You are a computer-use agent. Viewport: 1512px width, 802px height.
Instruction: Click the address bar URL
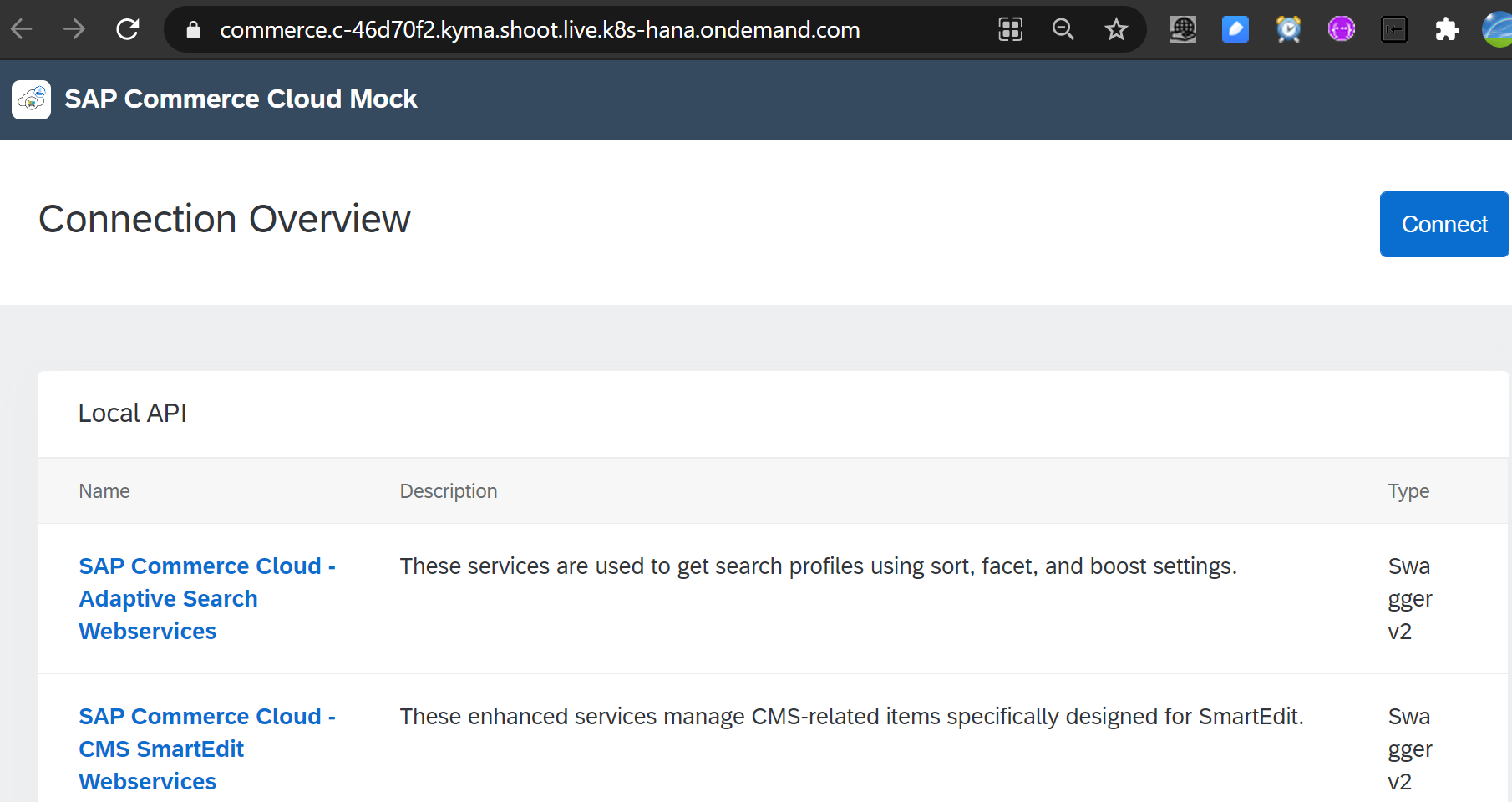[540, 30]
